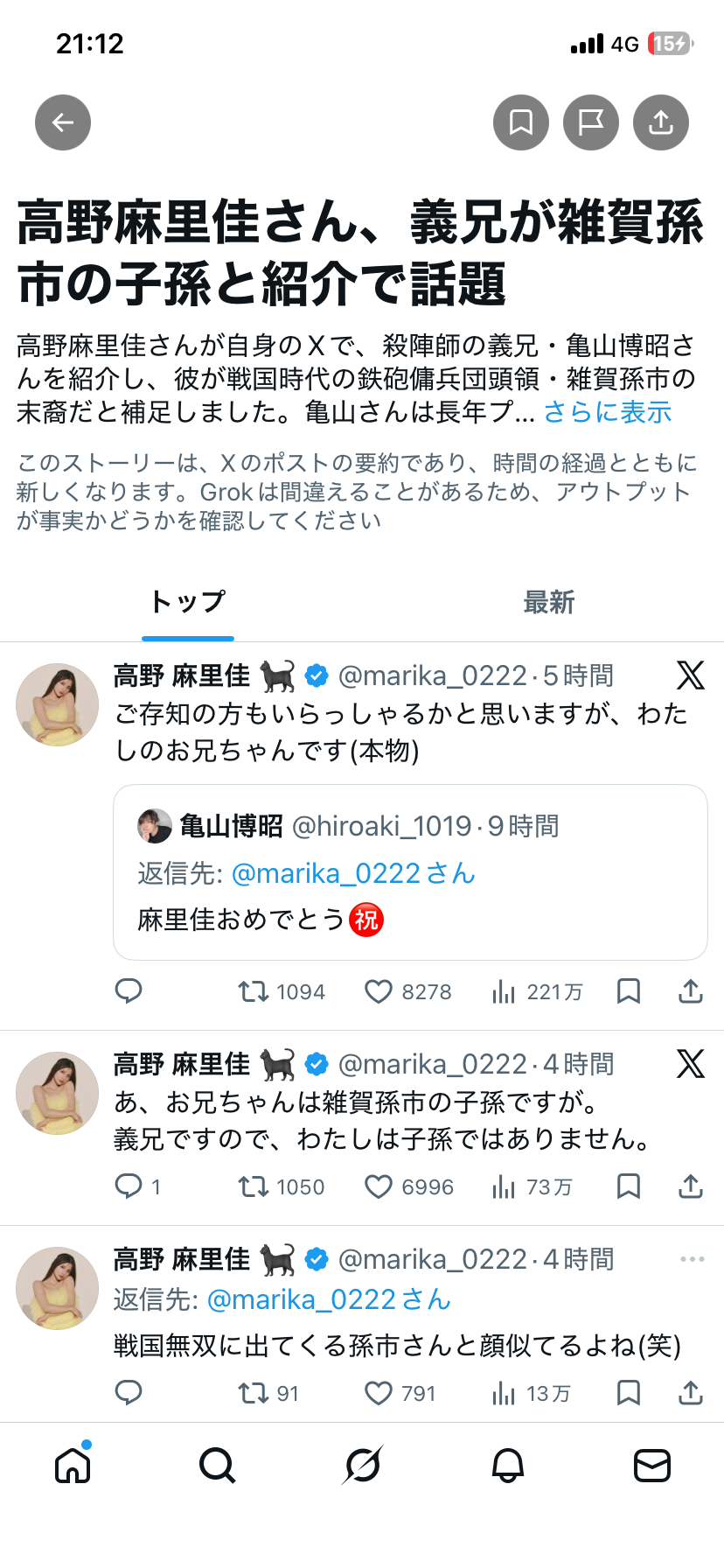
Task: Open the @marika_0222さん reply link in quoted tweet
Action: [x=353, y=873]
